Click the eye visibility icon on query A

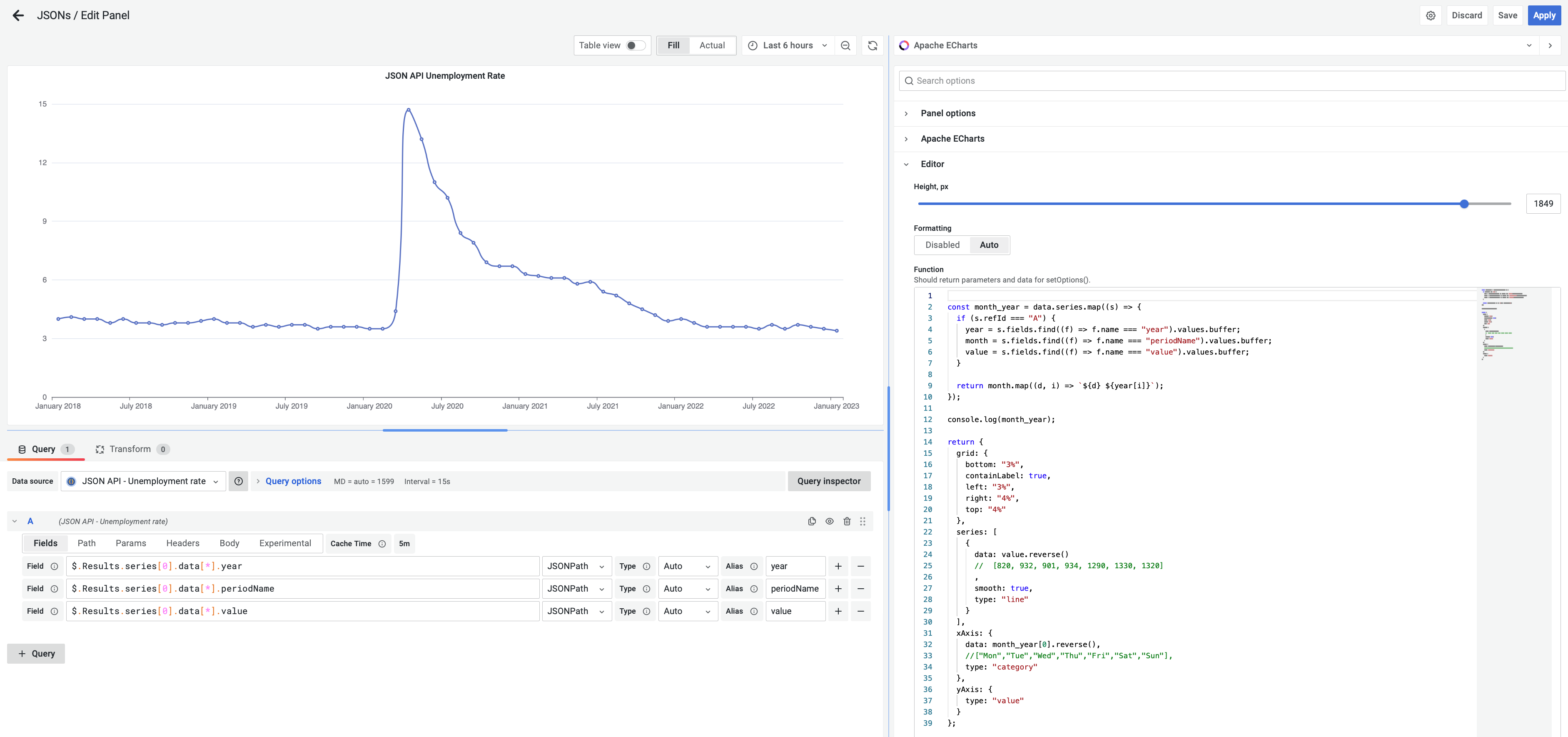tap(829, 521)
